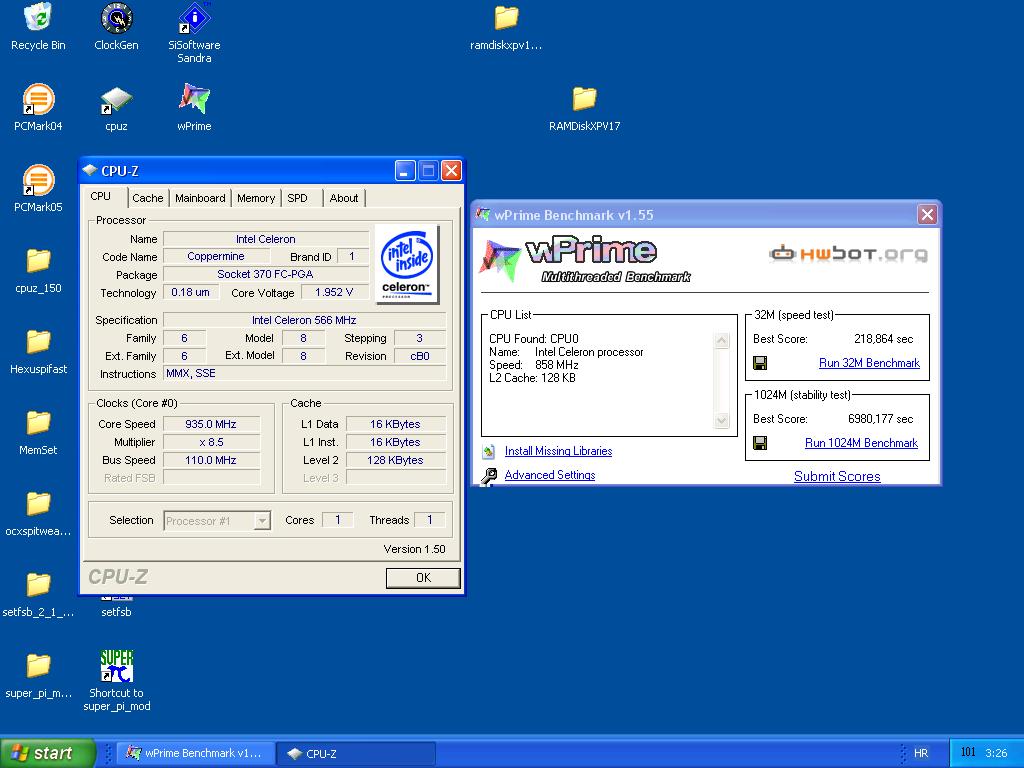The width and height of the screenshot is (1024, 768).
Task: Open the Install Missing Libraries link
Action: 558,451
